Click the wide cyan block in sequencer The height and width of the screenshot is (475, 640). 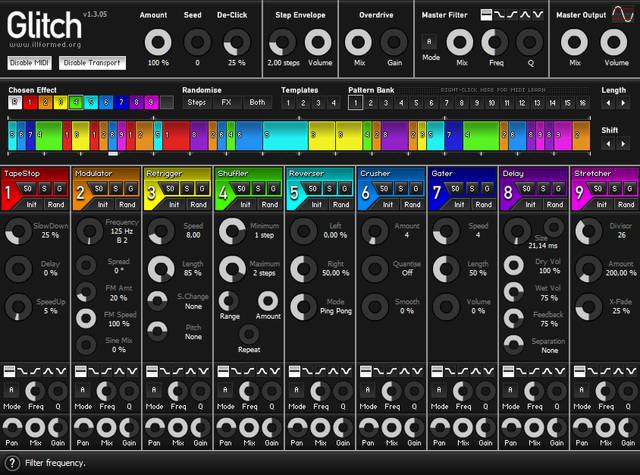coord(284,135)
